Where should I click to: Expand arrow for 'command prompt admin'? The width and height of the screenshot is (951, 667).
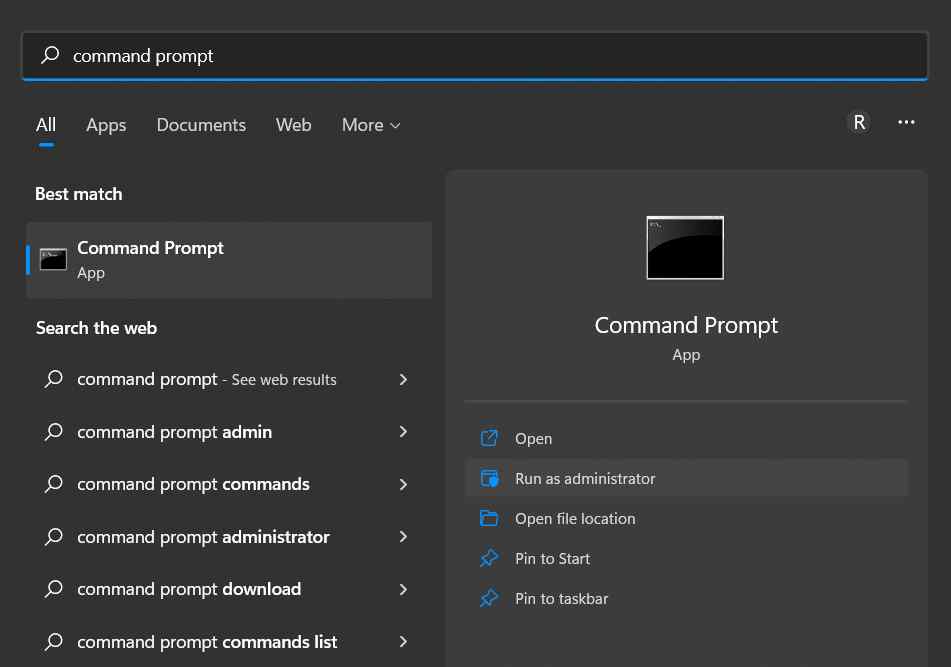pos(403,432)
